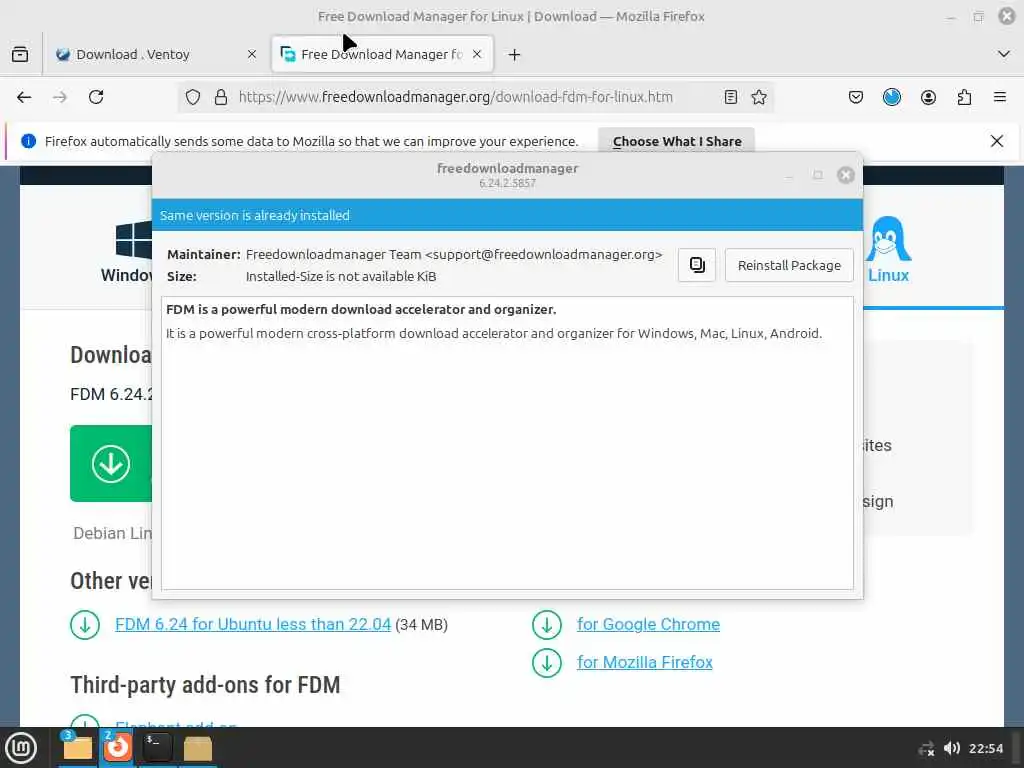
Task: Click "Installed-Size is not available KiB" text
Action: tap(341, 276)
